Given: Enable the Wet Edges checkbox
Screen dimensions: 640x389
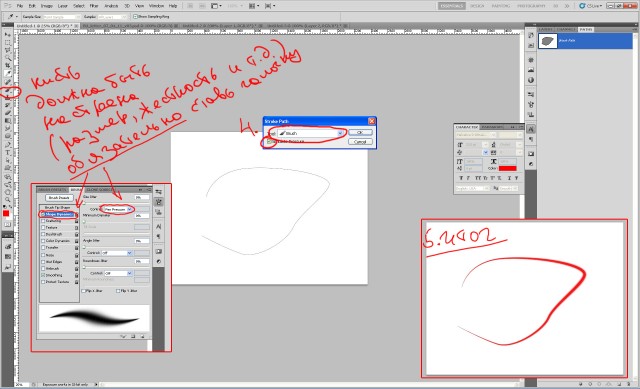Looking at the screenshot, I should [x=43, y=262].
